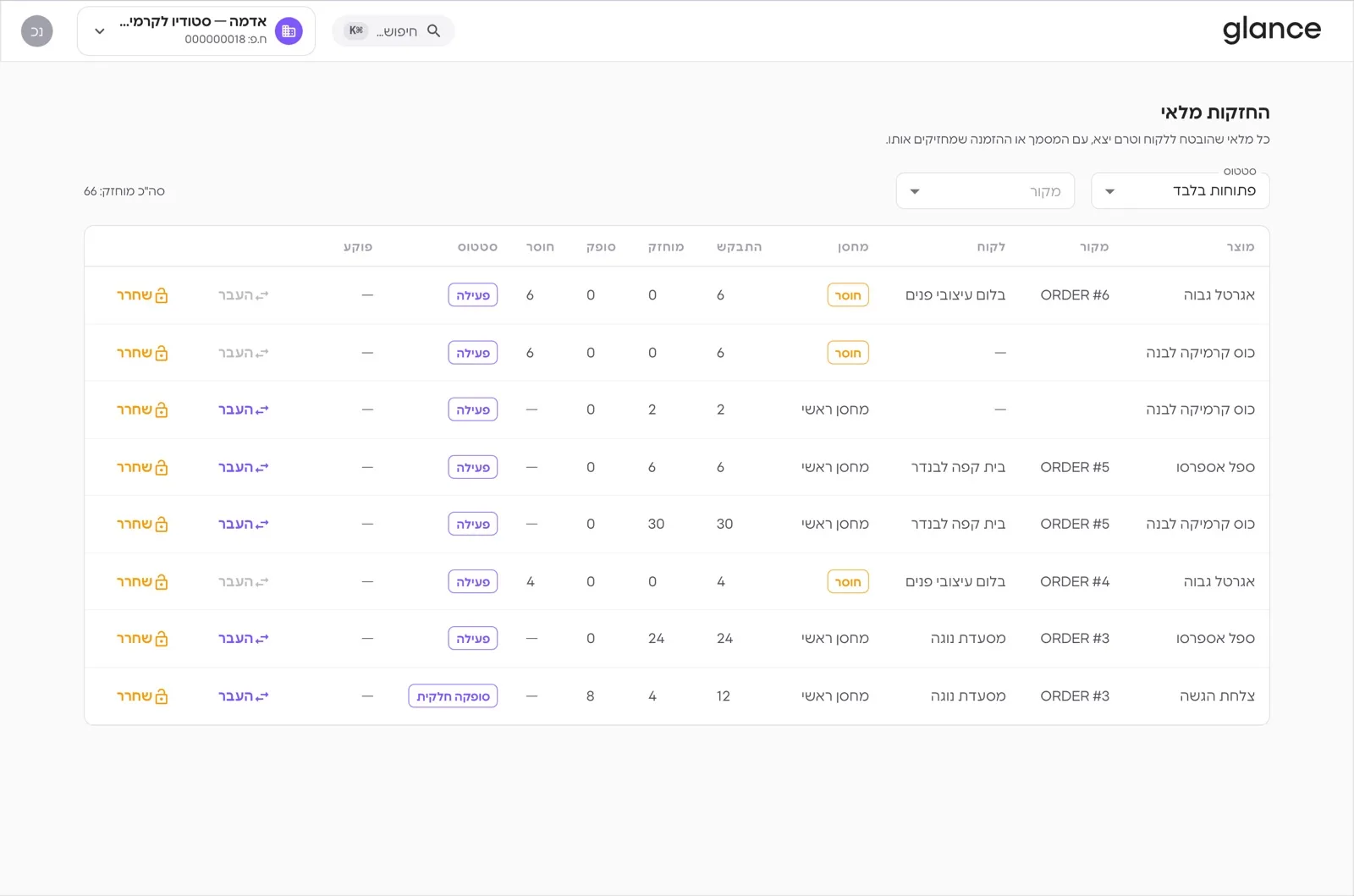Click the transfer arrows for ספל אספרסו ORDER #5

tap(262, 468)
